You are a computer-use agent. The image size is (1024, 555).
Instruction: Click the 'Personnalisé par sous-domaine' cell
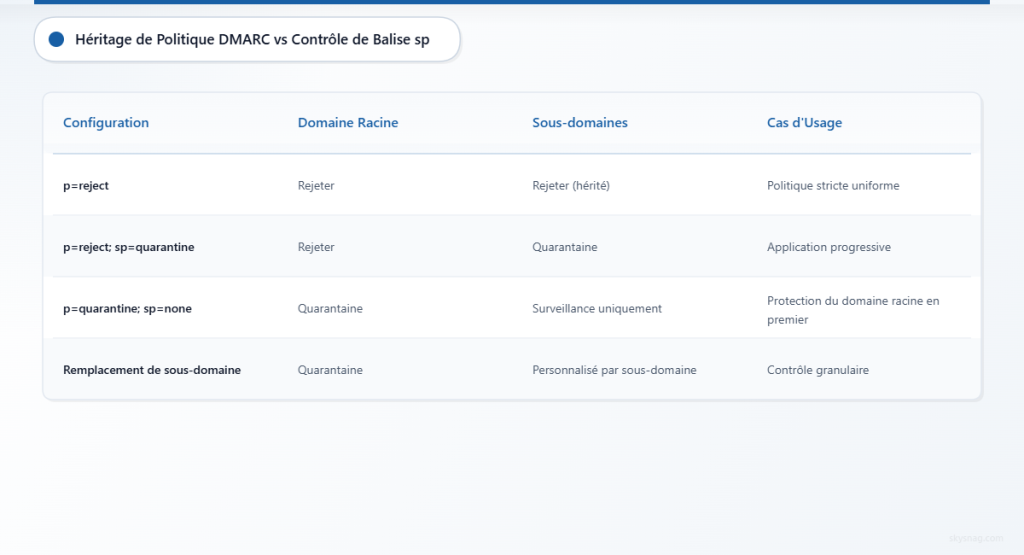point(614,370)
